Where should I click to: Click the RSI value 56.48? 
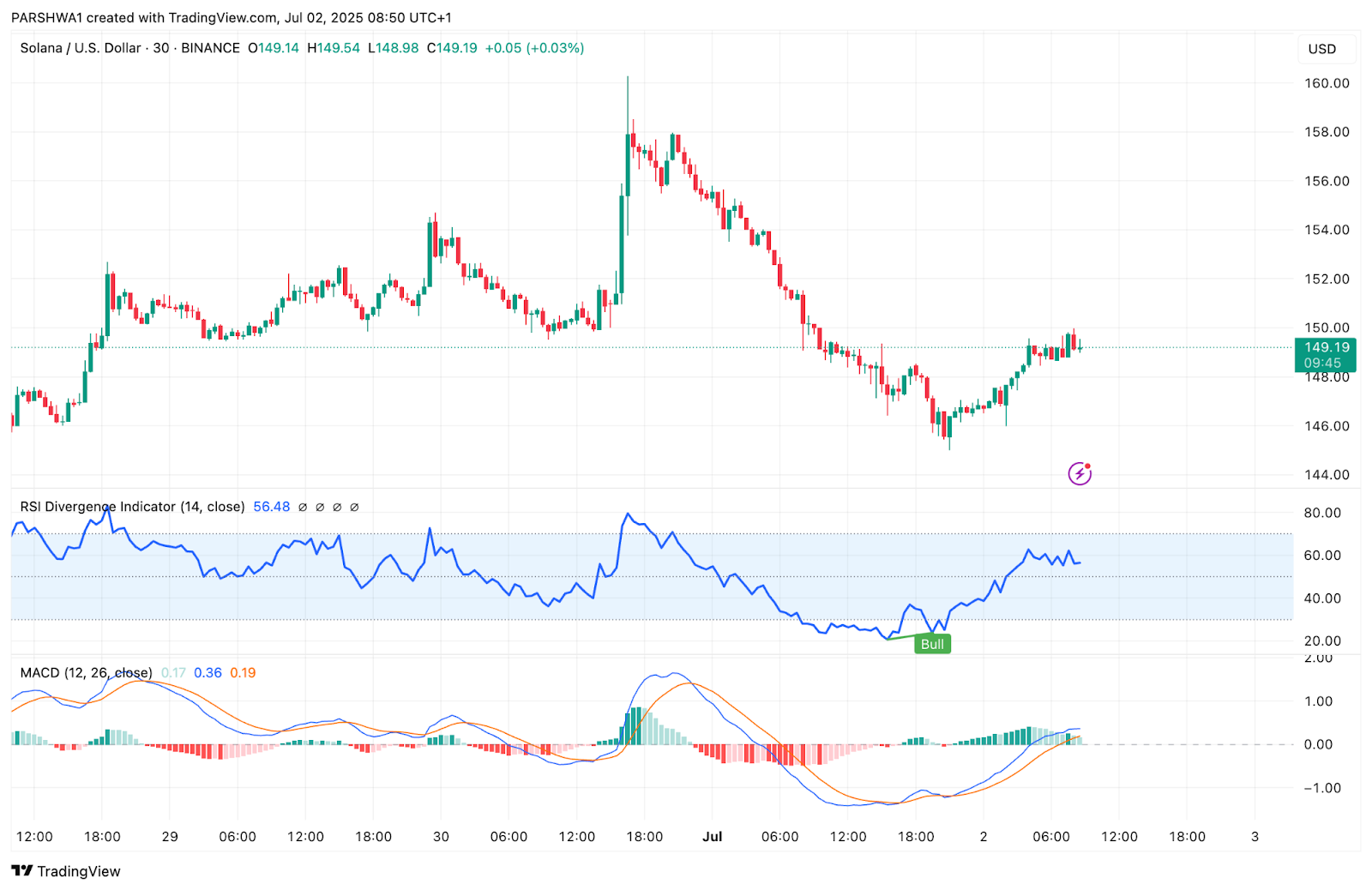[272, 507]
